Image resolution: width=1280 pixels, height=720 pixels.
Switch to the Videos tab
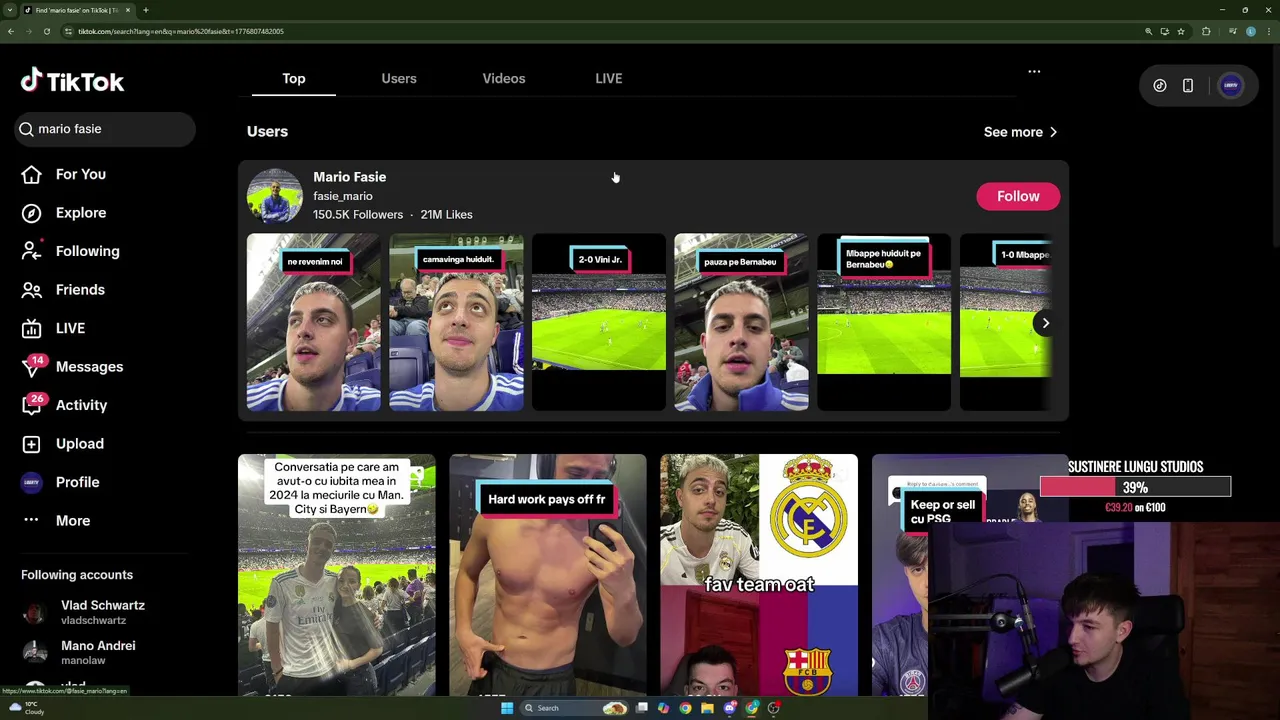point(504,78)
